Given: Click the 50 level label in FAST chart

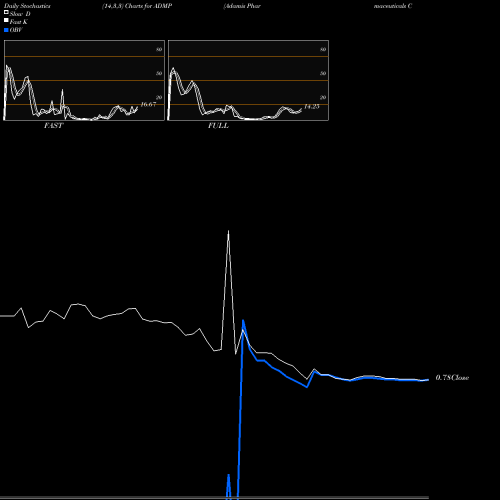Looking at the screenshot, I should [x=159, y=73].
